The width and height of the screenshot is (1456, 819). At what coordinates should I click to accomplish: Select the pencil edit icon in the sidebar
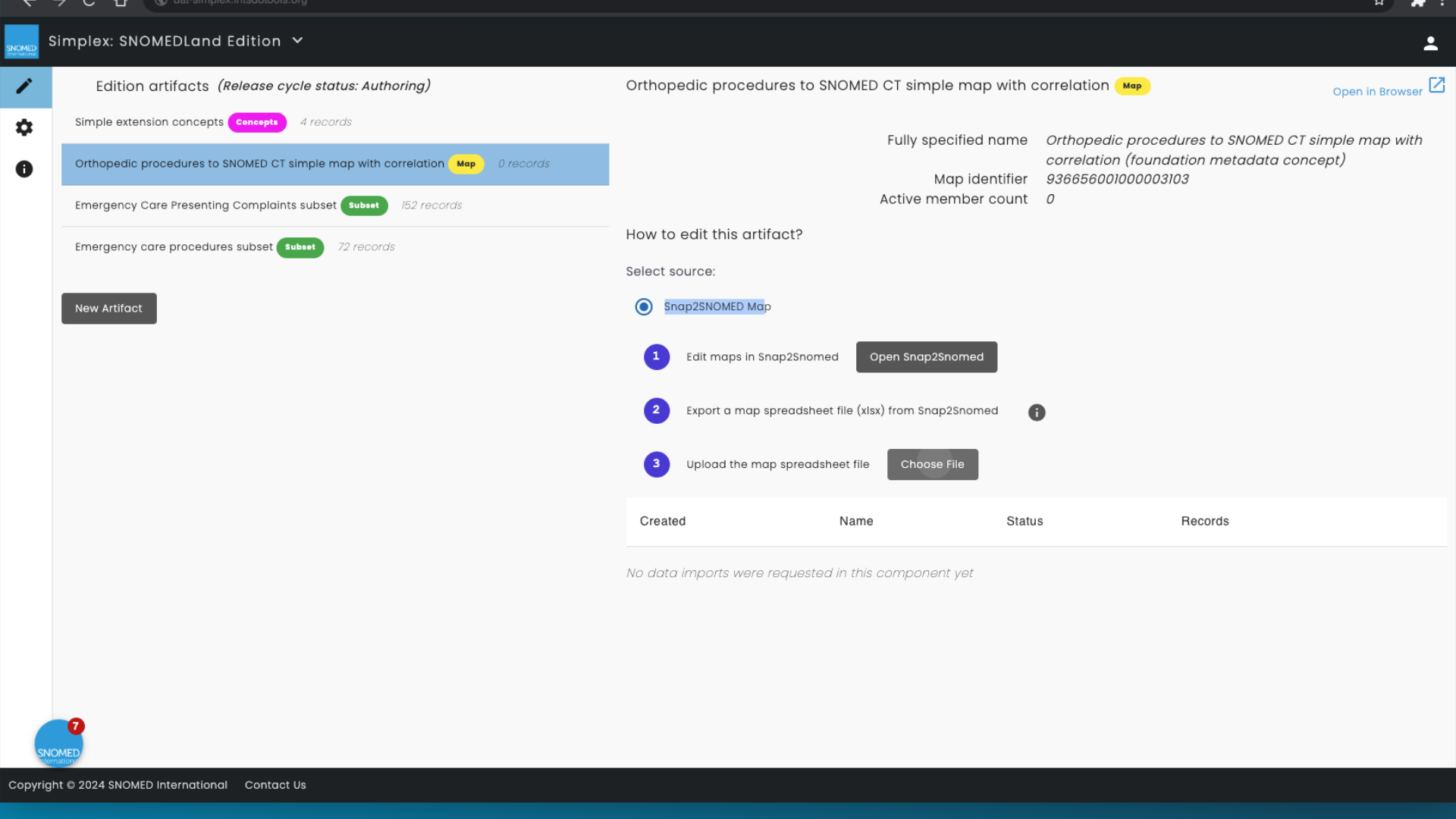click(x=25, y=86)
